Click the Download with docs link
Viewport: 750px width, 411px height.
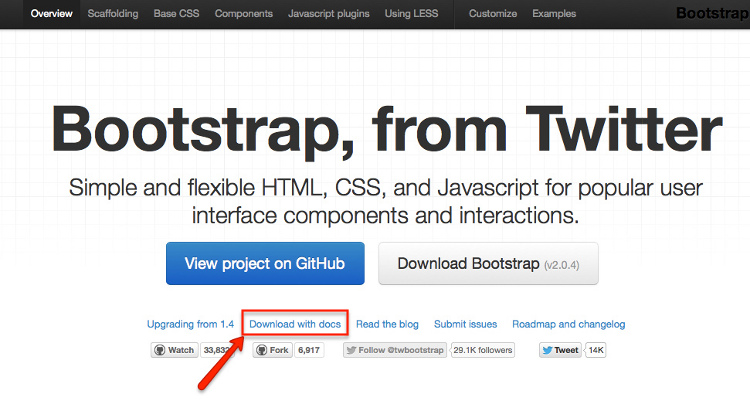click(295, 324)
